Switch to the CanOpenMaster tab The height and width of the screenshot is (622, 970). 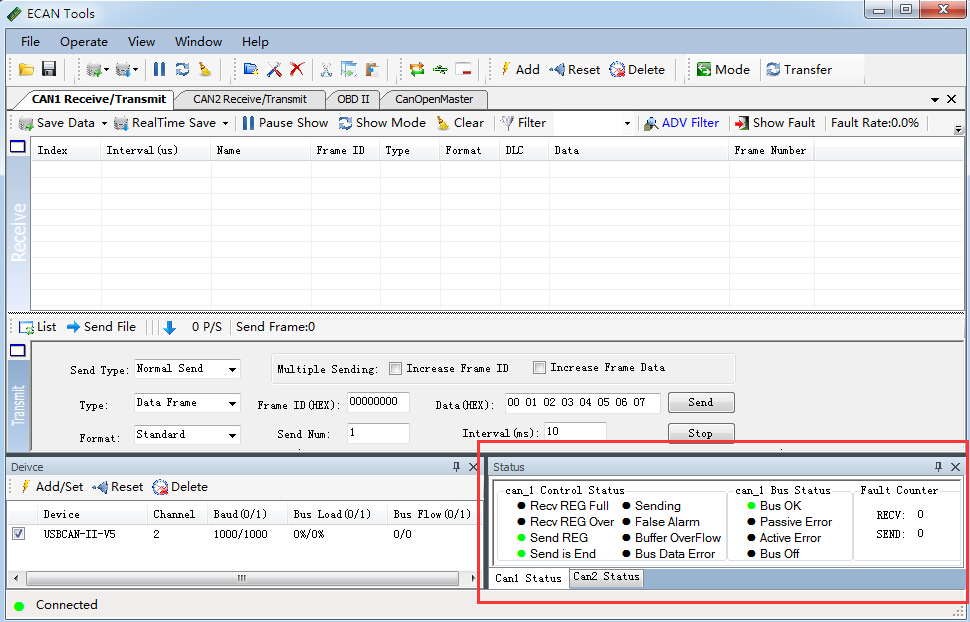tap(433, 99)
